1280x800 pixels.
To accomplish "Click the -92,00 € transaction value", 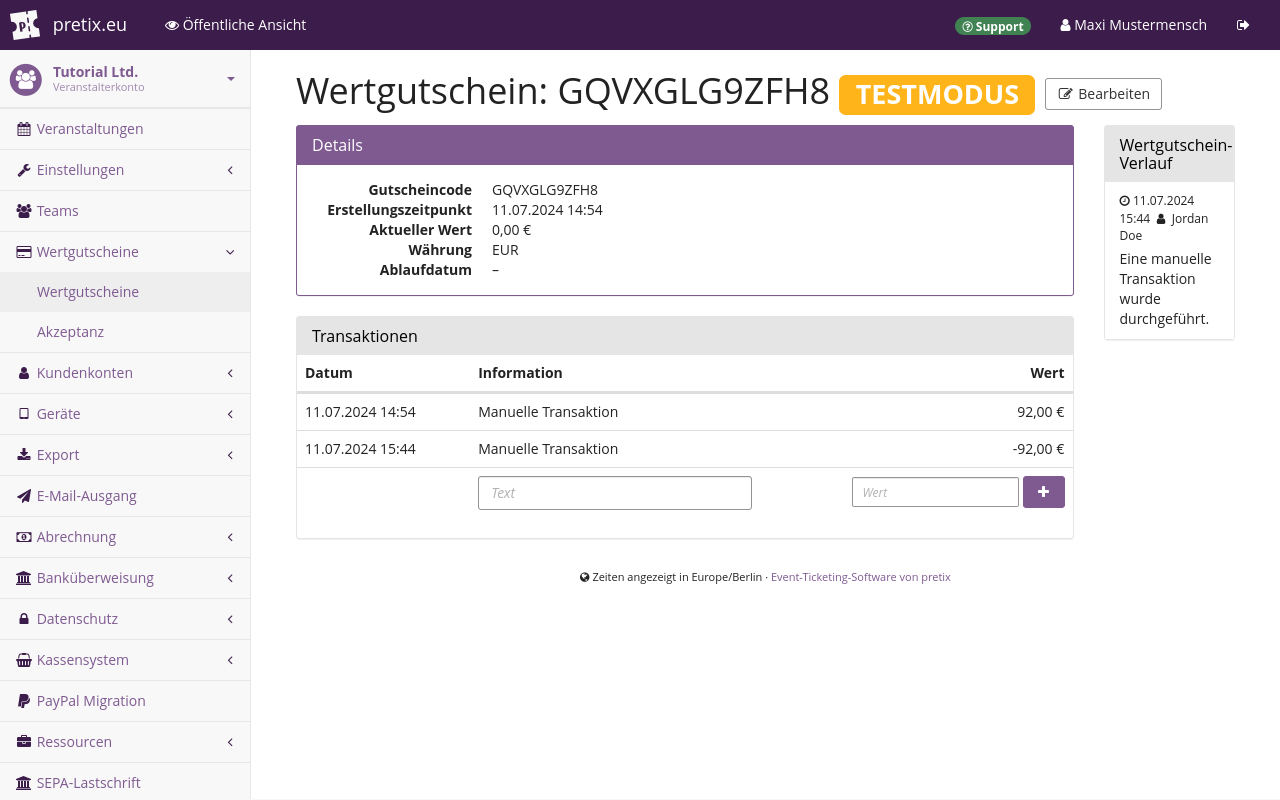I will coord(1038,449).
